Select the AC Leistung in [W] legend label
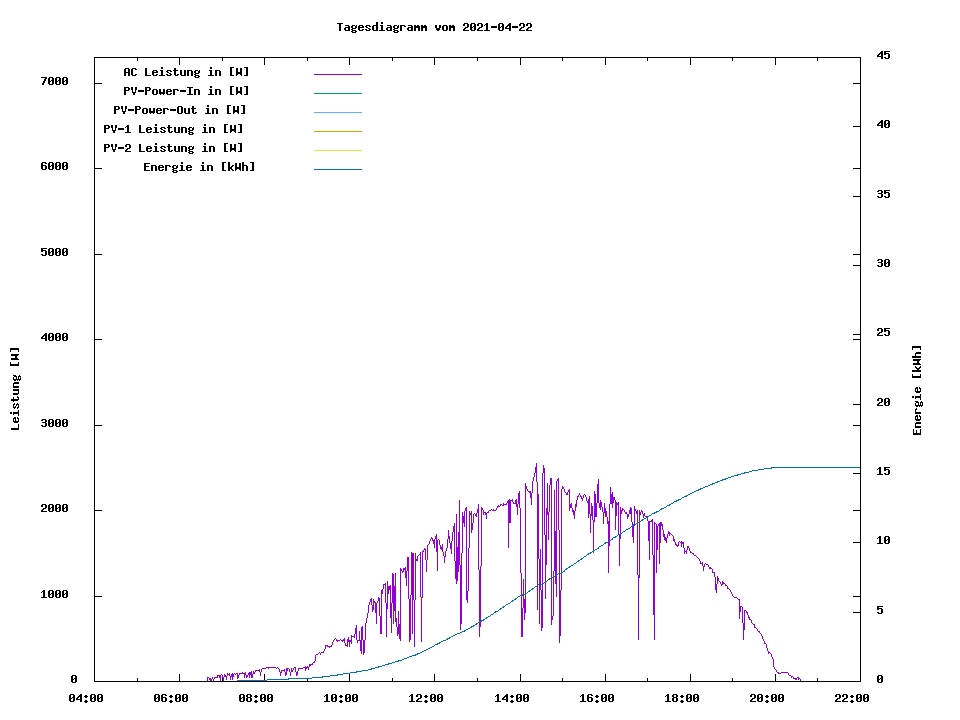This screenshot has height=720, width=960. tap(186, 72)
